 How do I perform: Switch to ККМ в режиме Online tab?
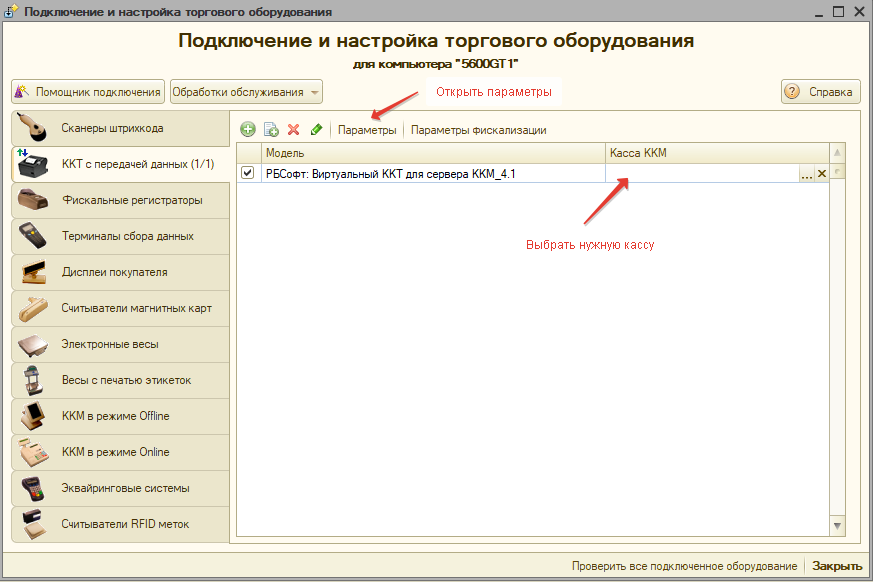click(x=120, y=452)
